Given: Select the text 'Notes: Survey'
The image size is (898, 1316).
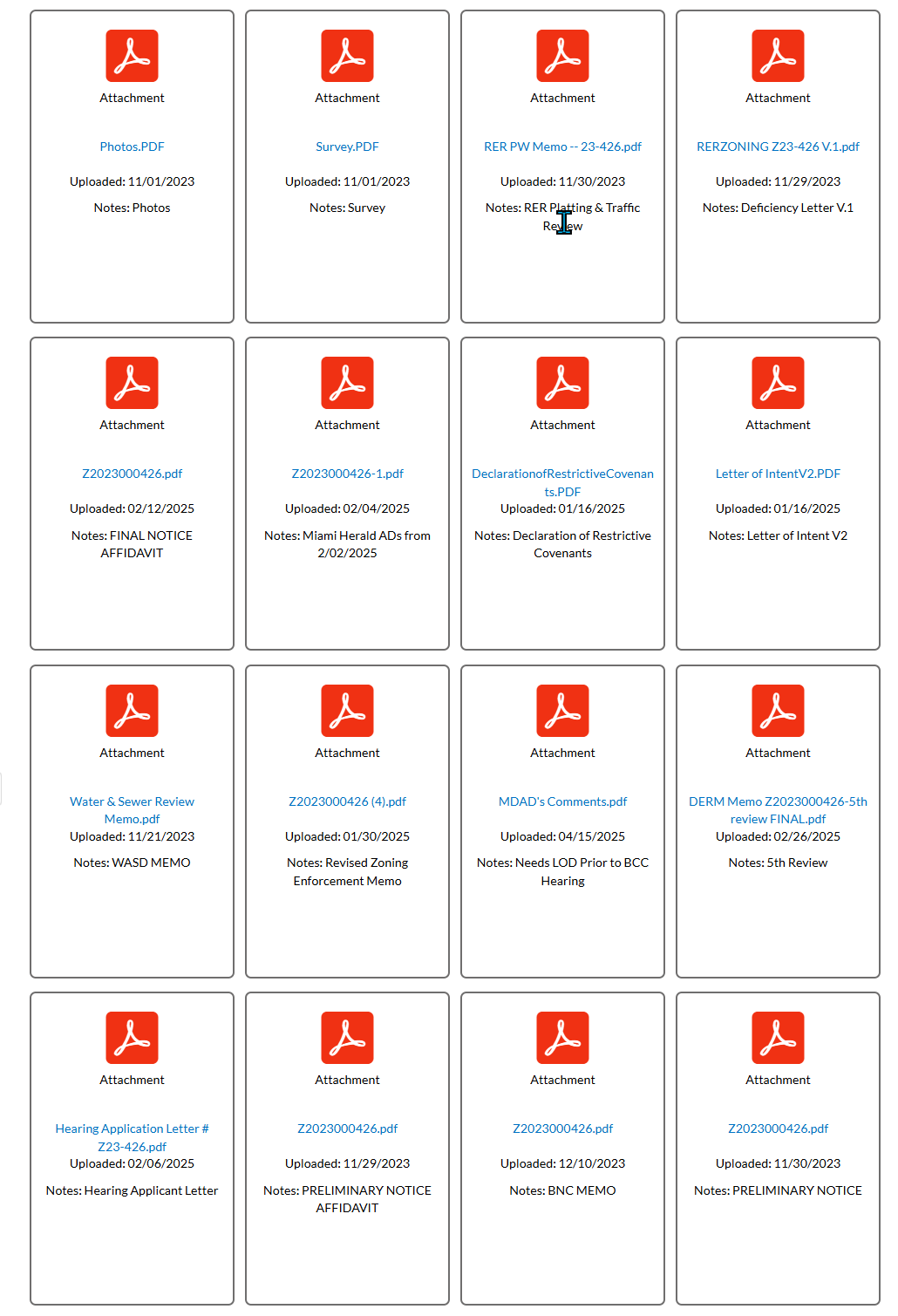Looking at the screenshot, I should pyautogui.click(x=347, y=208).
